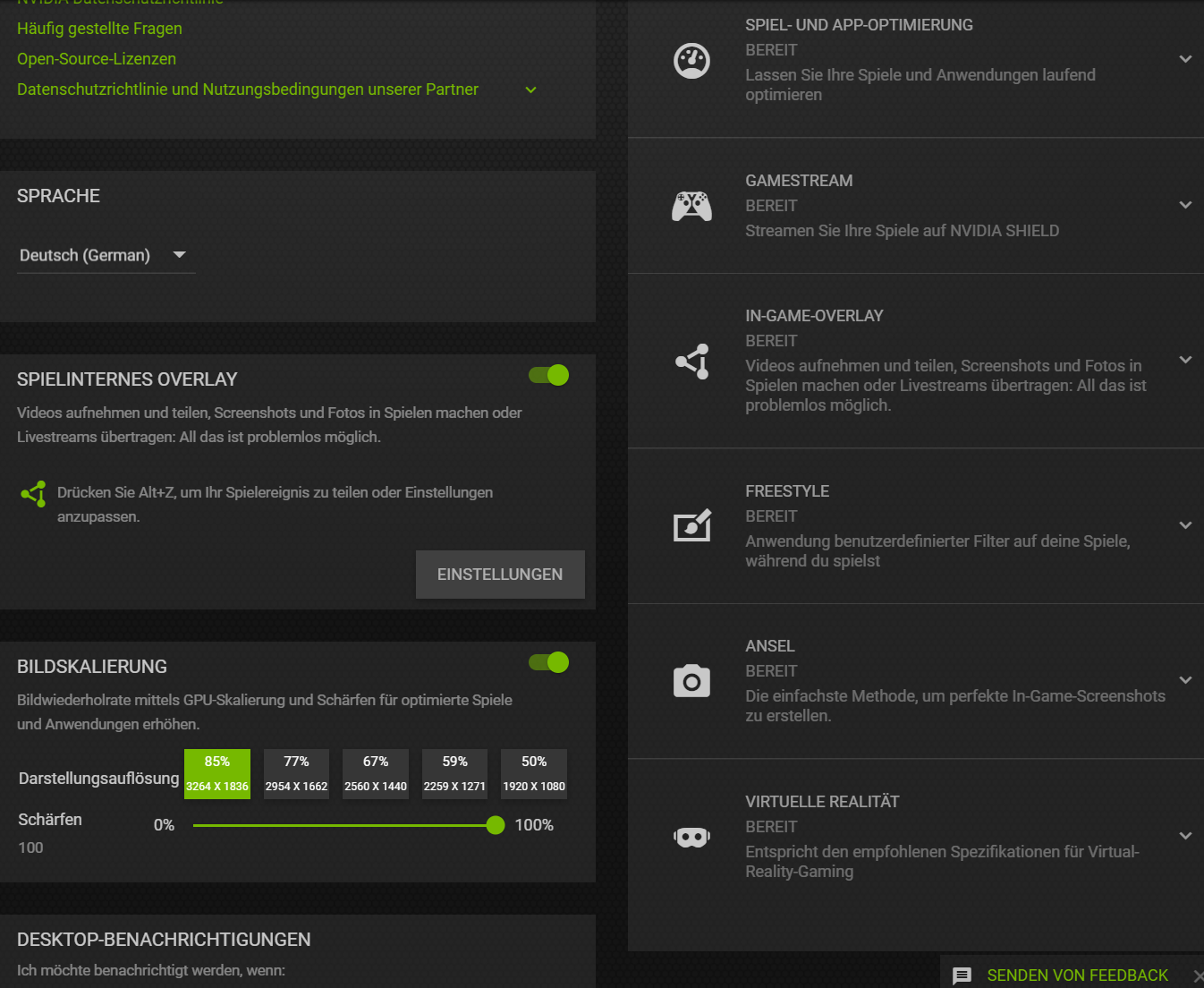Image resolution: width=1204 pixels, height=988 pixels.
Task: Expand the GameStream section chevron
Action: pos(1185,205)
